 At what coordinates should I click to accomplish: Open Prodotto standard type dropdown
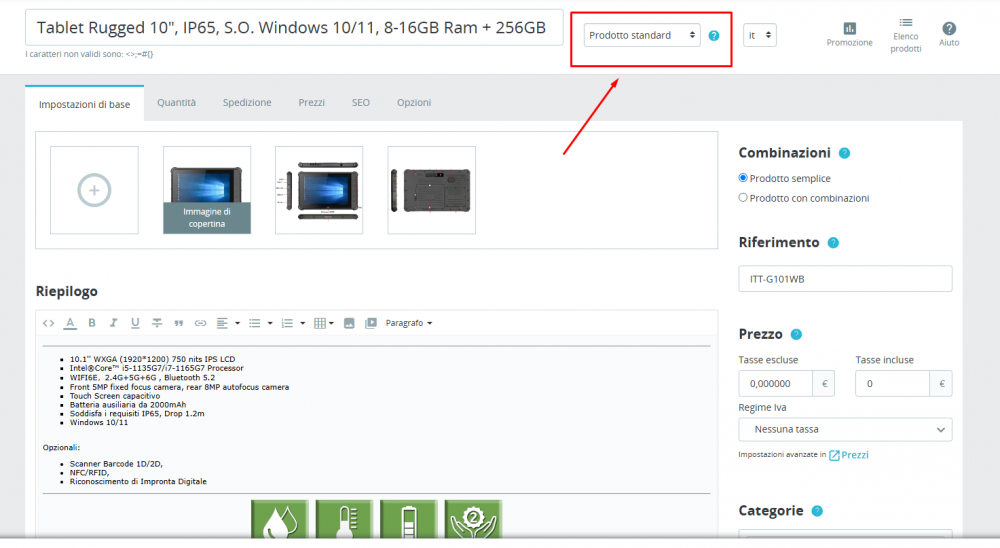point(642,35)
